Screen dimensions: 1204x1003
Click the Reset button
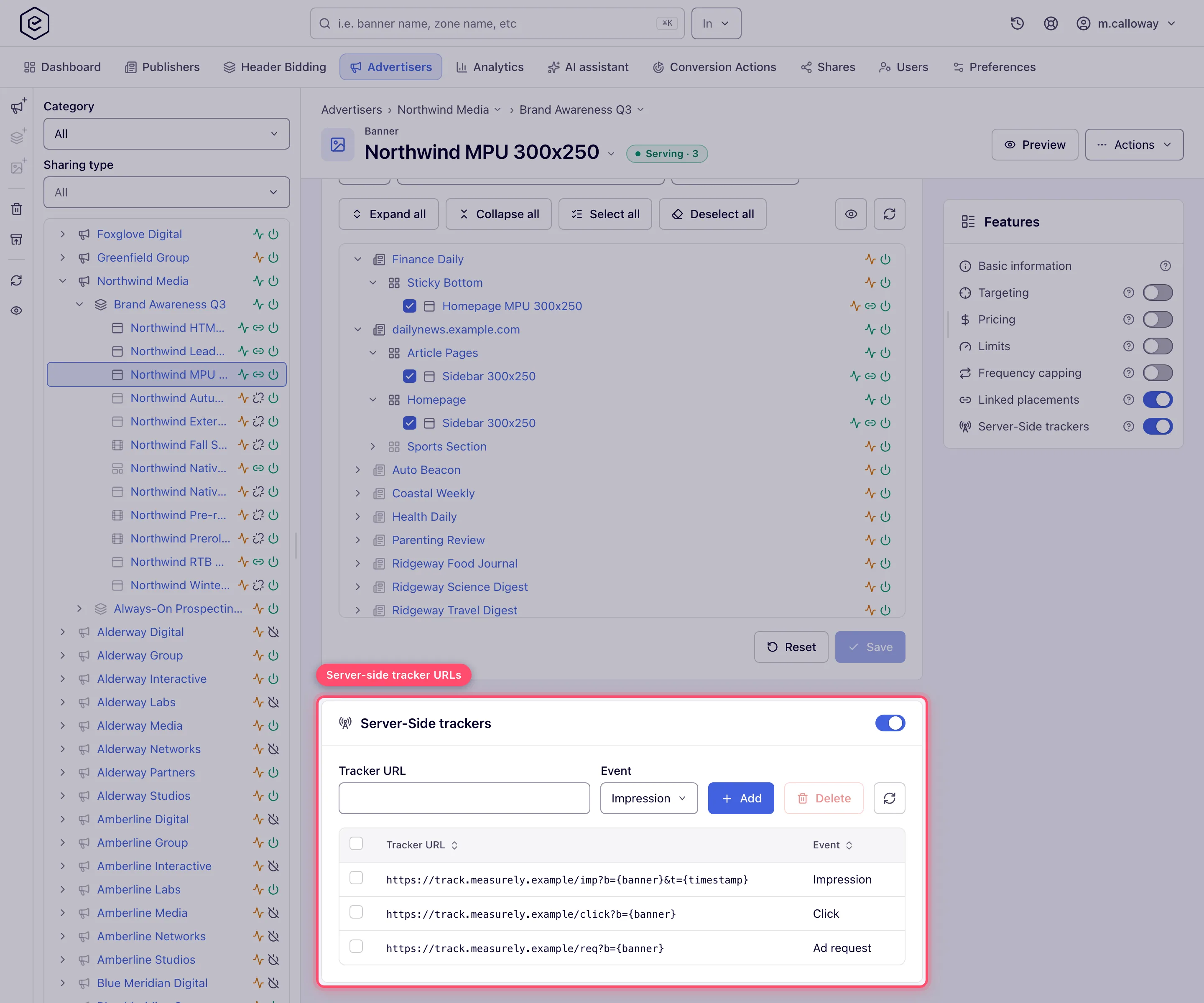point(791,647)
